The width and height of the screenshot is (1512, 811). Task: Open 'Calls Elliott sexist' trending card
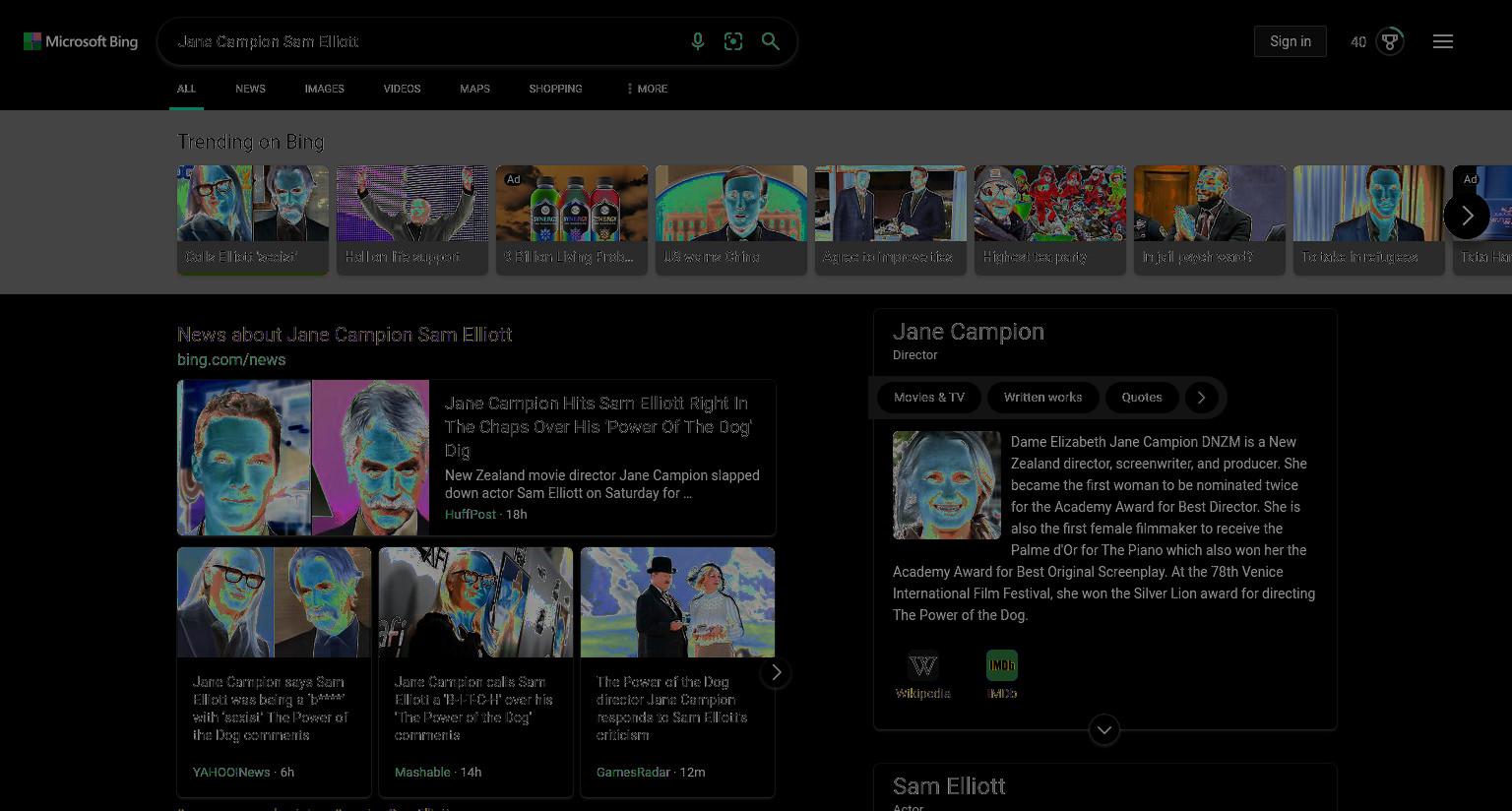(253, 219)
